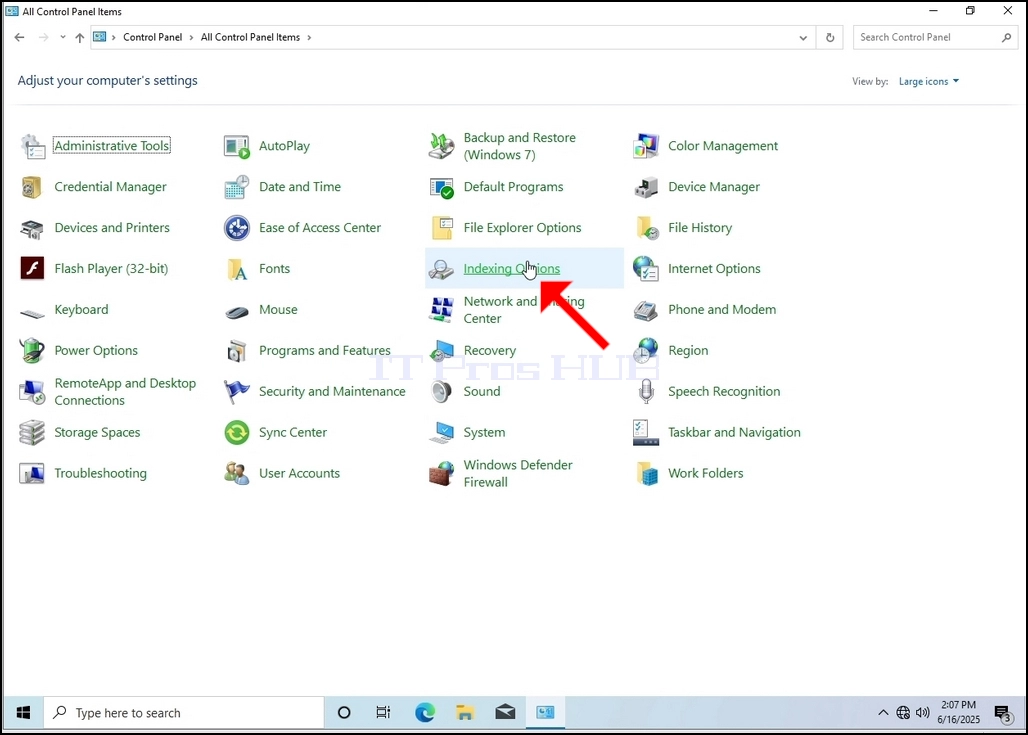This screenshot has height=735, width=1028.
Task: Open the System computer icon
Action: click(x=441, y=433)
